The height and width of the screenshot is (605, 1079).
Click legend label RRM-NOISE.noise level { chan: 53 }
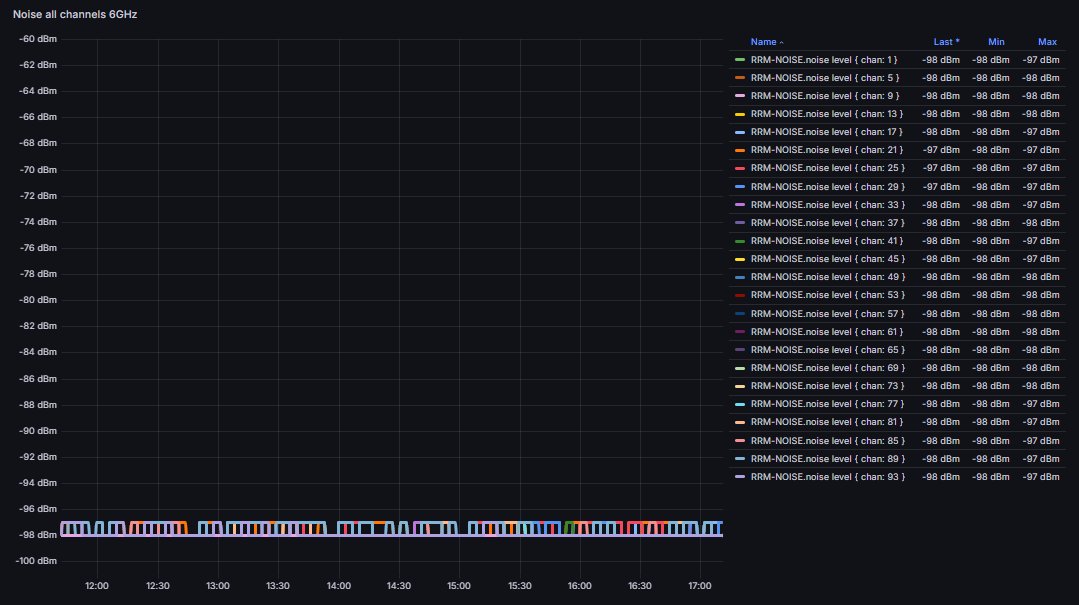coord(827,295)
